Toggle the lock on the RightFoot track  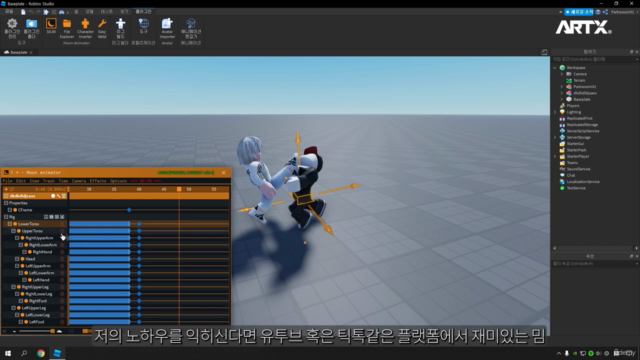pyautogui.click(x=62, y=301)
